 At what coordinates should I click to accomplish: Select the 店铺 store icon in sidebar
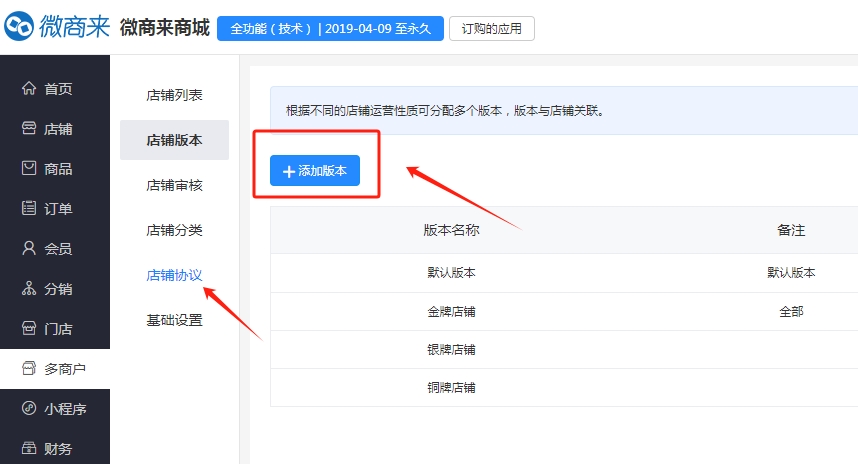[29, 129]
